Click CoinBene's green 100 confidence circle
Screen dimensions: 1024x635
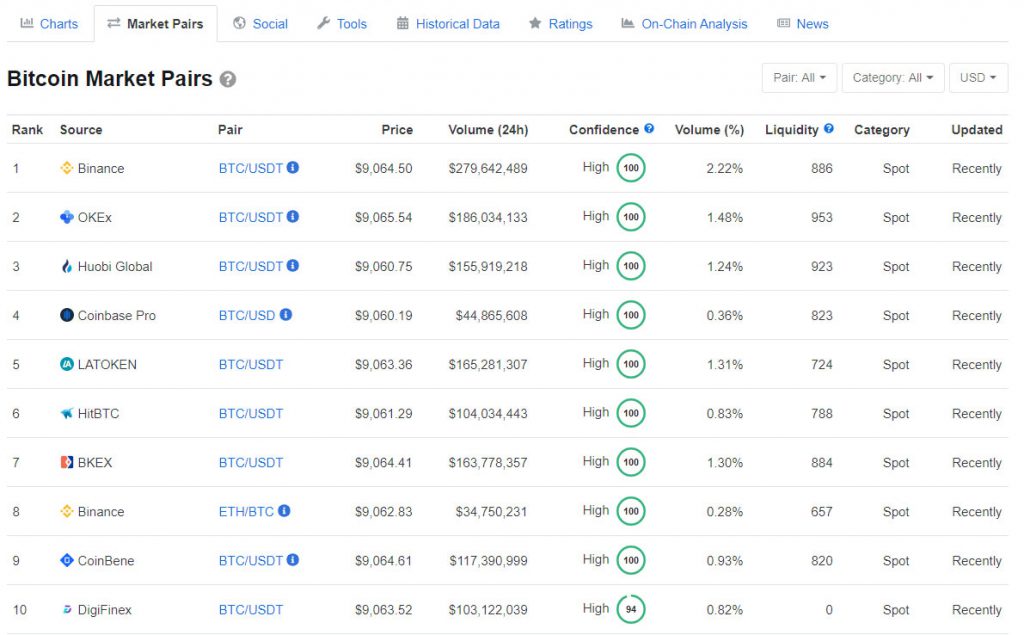point(631,560)
